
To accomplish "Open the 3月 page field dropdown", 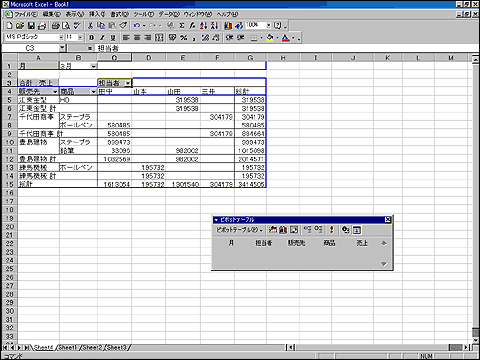I will click(94, 66).
